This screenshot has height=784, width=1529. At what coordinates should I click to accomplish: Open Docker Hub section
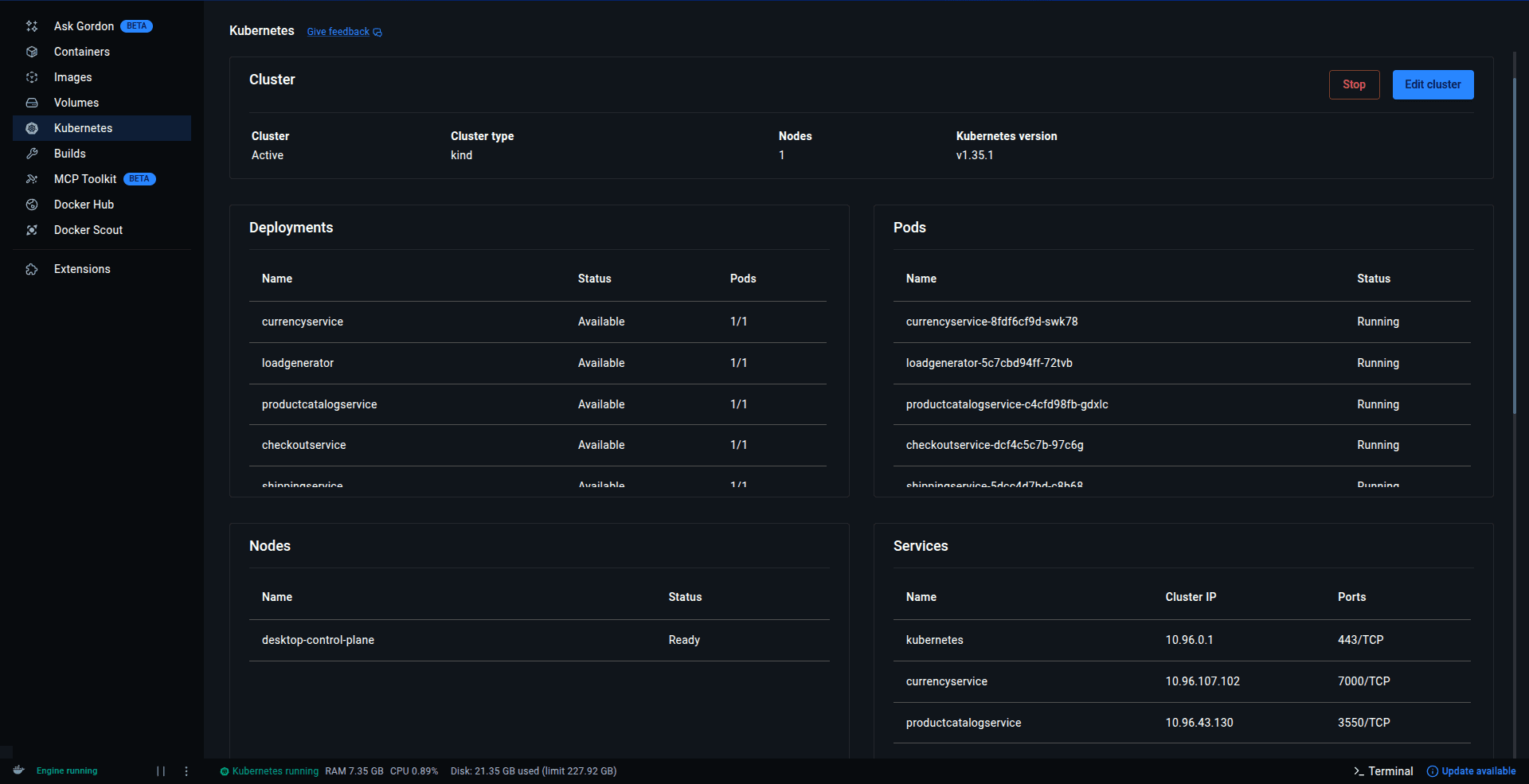point(102,205)
